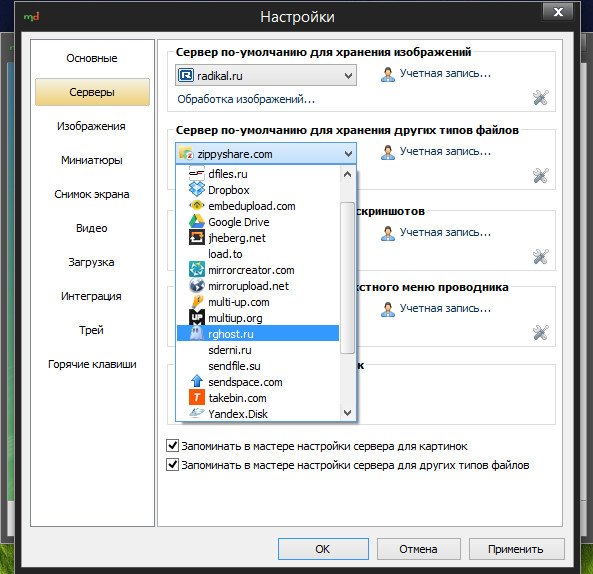
Task: Click wrench icon for file server settings
Action: [540, 175]
